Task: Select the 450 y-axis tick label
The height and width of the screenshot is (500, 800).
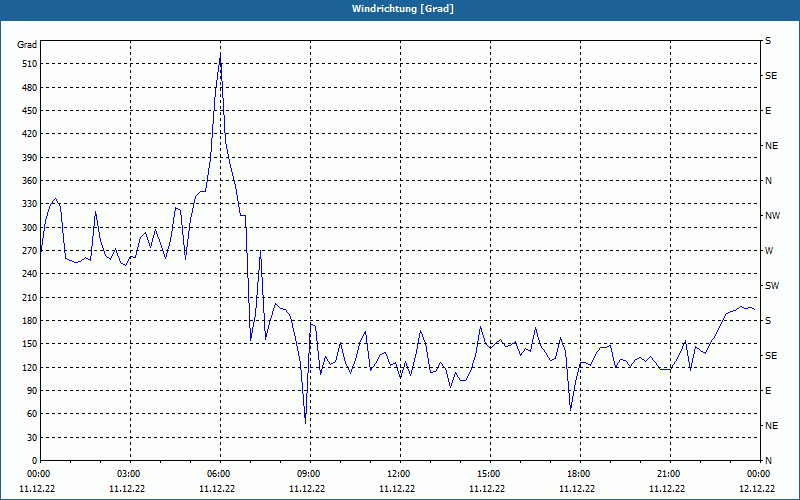Action: (x=30, y=111)
